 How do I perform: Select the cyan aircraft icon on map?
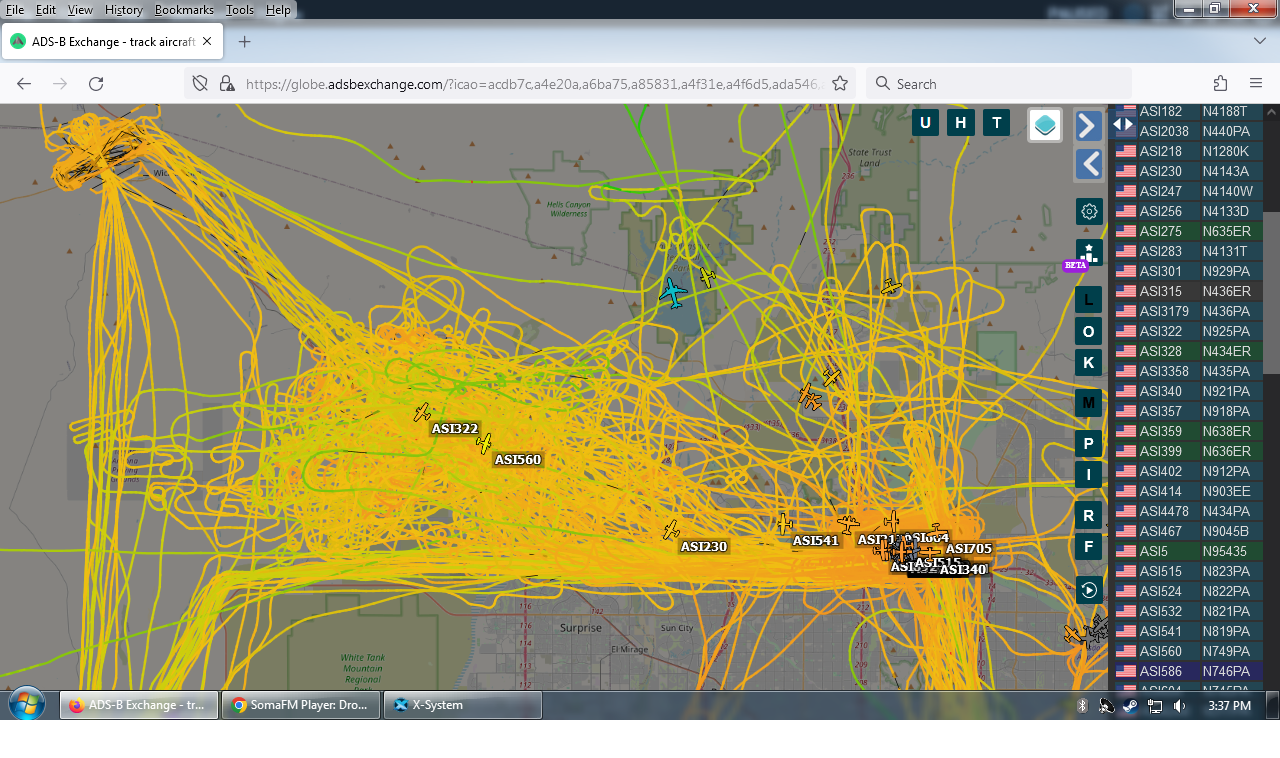click(x=673, y=293)
